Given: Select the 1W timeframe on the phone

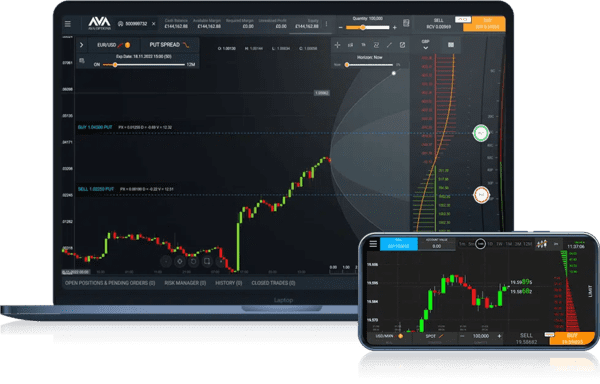Looking at the screenshot, I should tap(499, 244).
